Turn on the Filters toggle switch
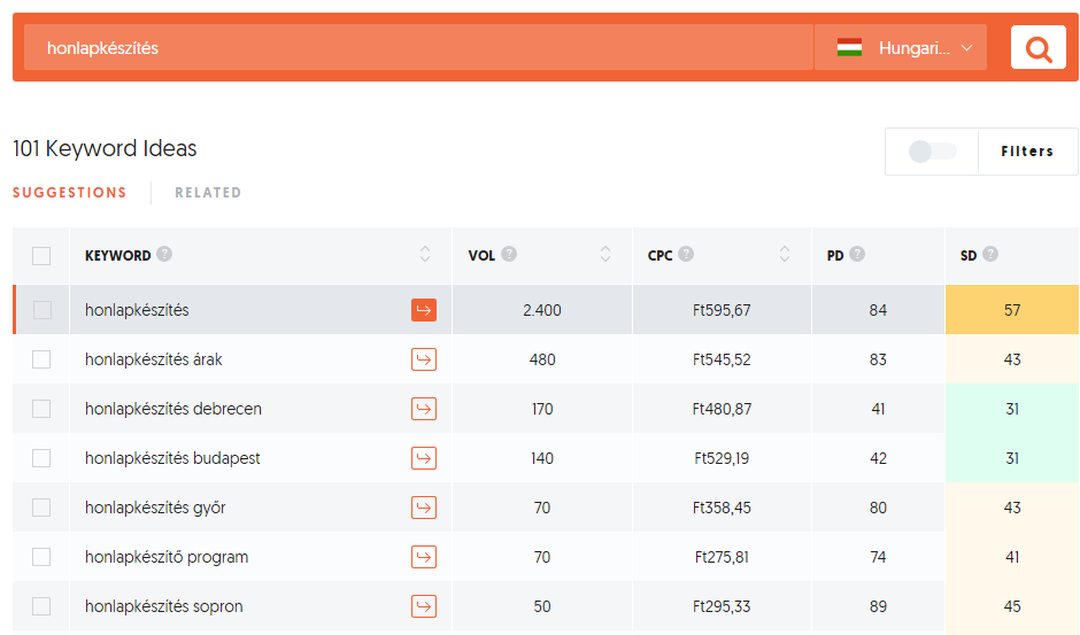 932,152
